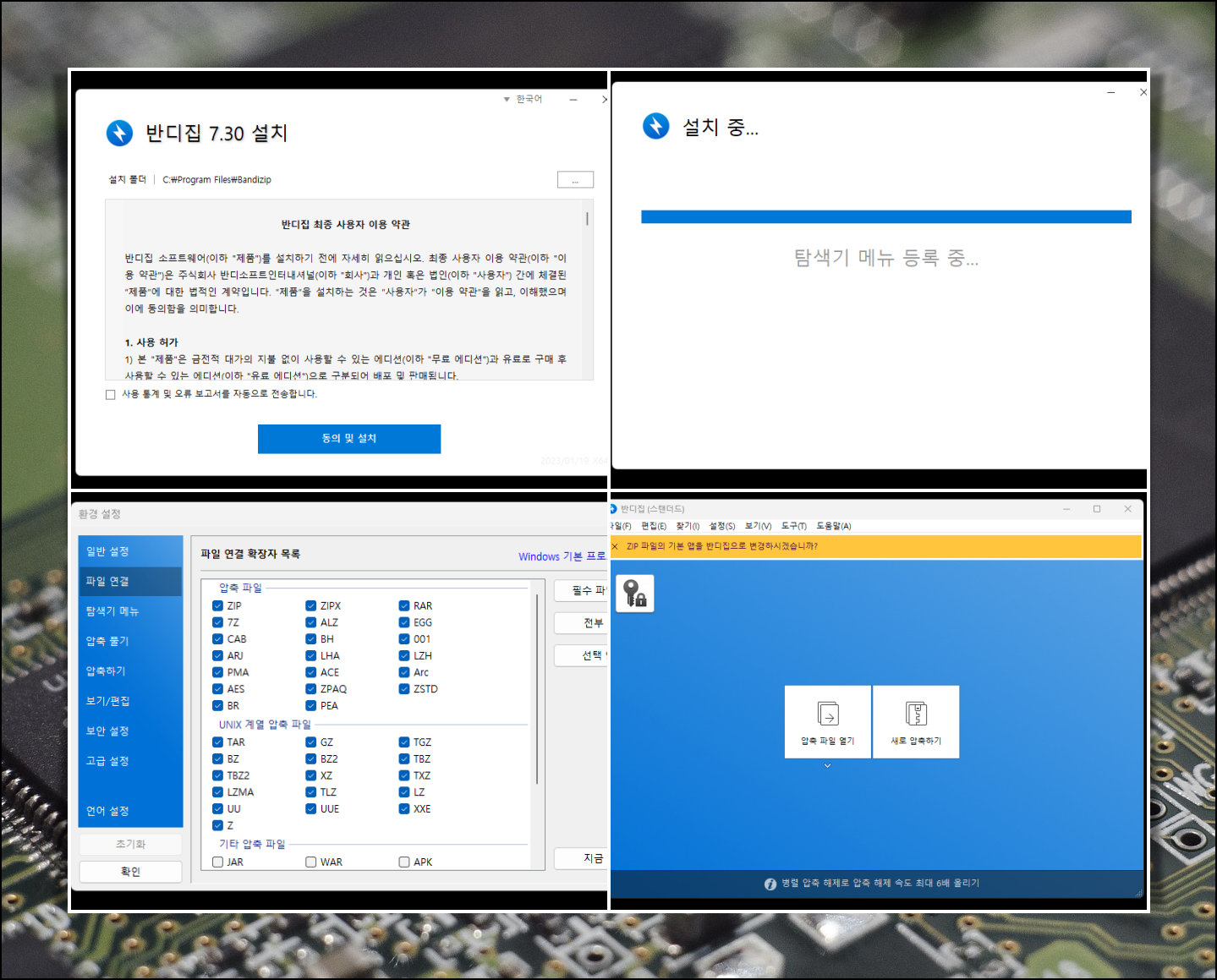
Task: Switch to the 압축 풀기 tab
Action: point(130,641)
